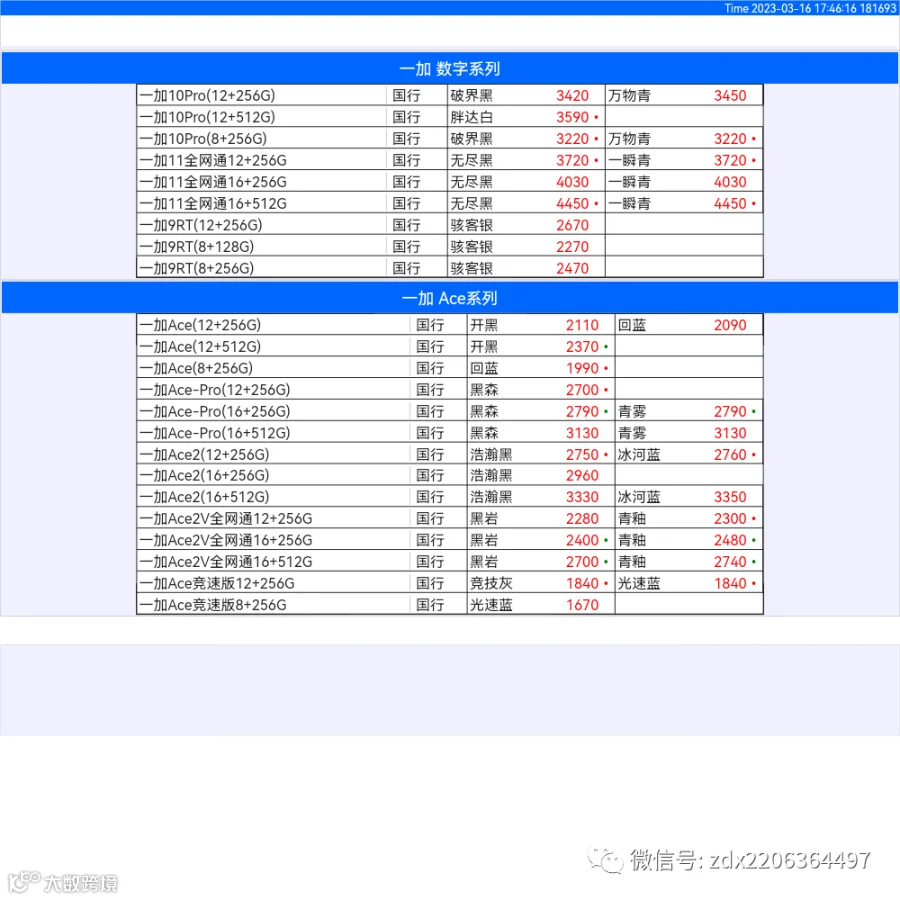Click price 2110 for 开黑
The image size is (900, 900).
582,325
